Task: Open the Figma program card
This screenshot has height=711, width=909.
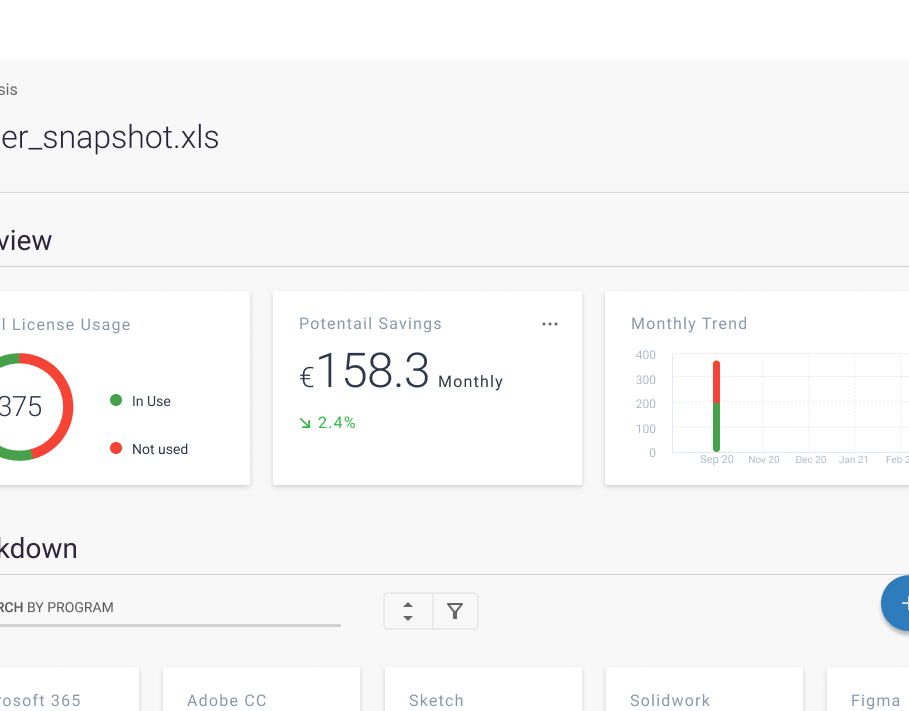Action: tap(868, 689)
